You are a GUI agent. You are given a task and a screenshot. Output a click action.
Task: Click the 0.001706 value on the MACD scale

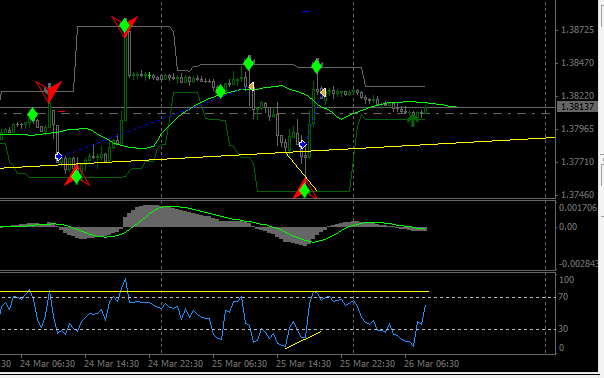578,208
